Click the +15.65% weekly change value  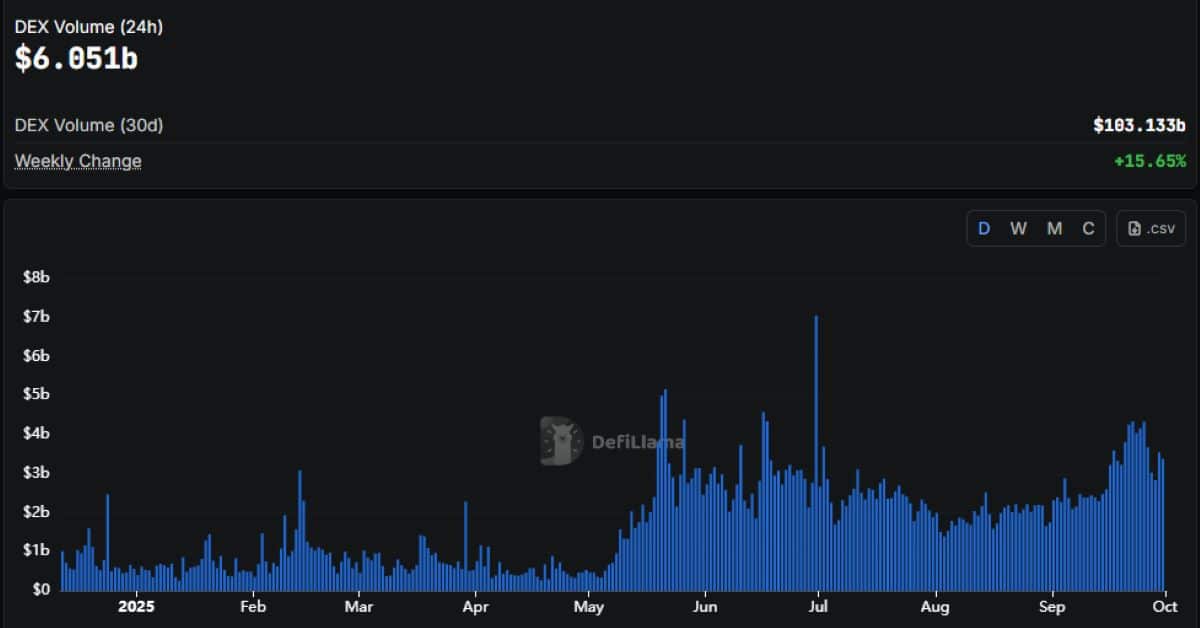(x=1150, y=161)
